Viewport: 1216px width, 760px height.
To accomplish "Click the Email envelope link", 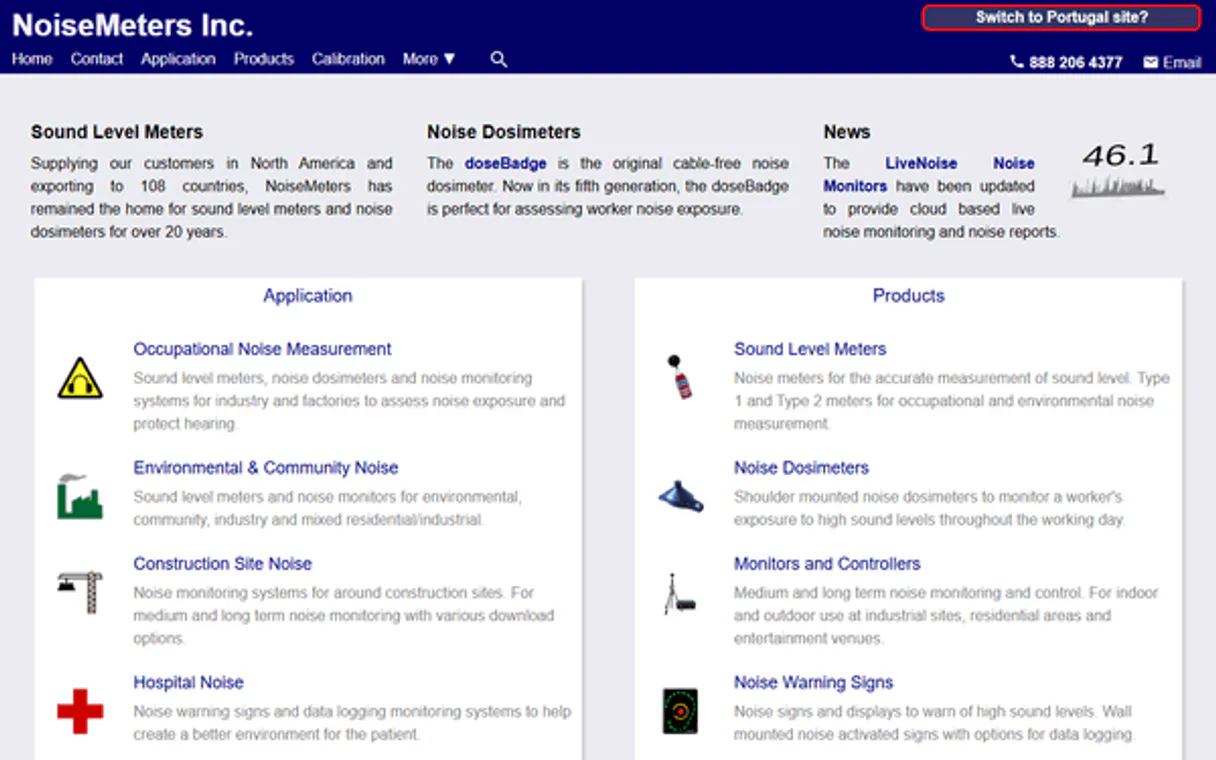I will point(1172,62).
